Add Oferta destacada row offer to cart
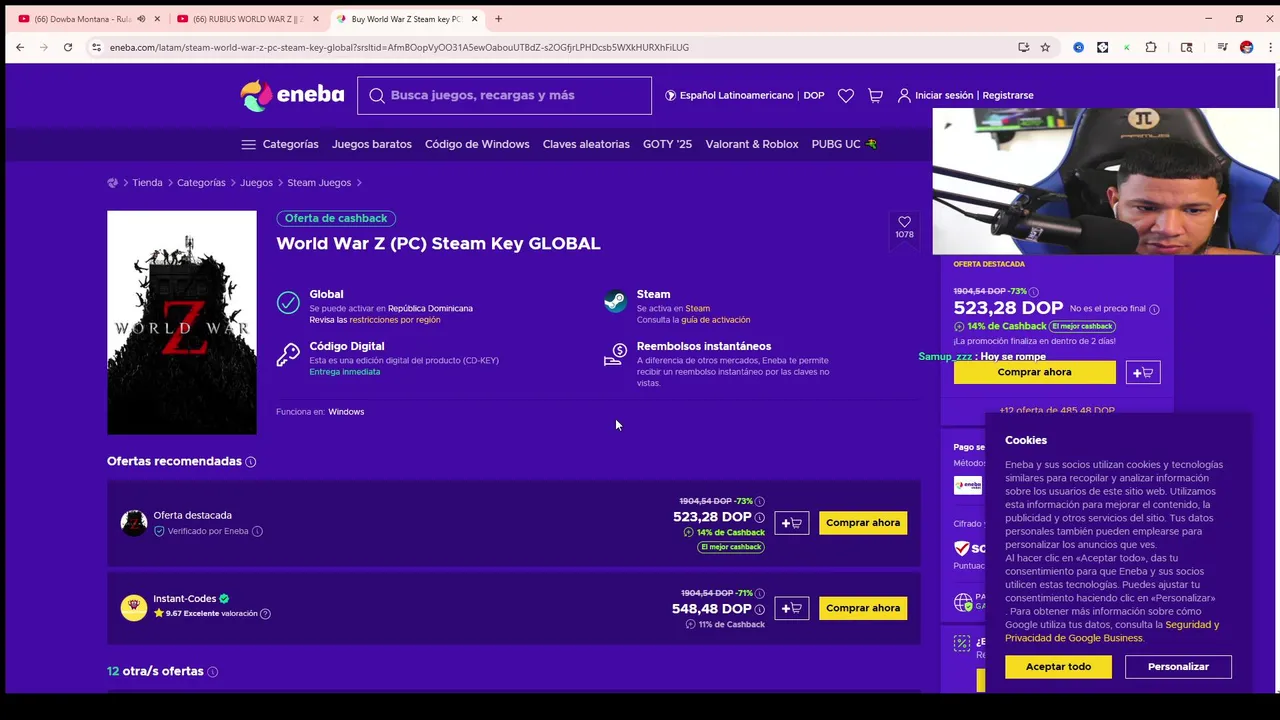1280x720 pixels. (791, 523)
